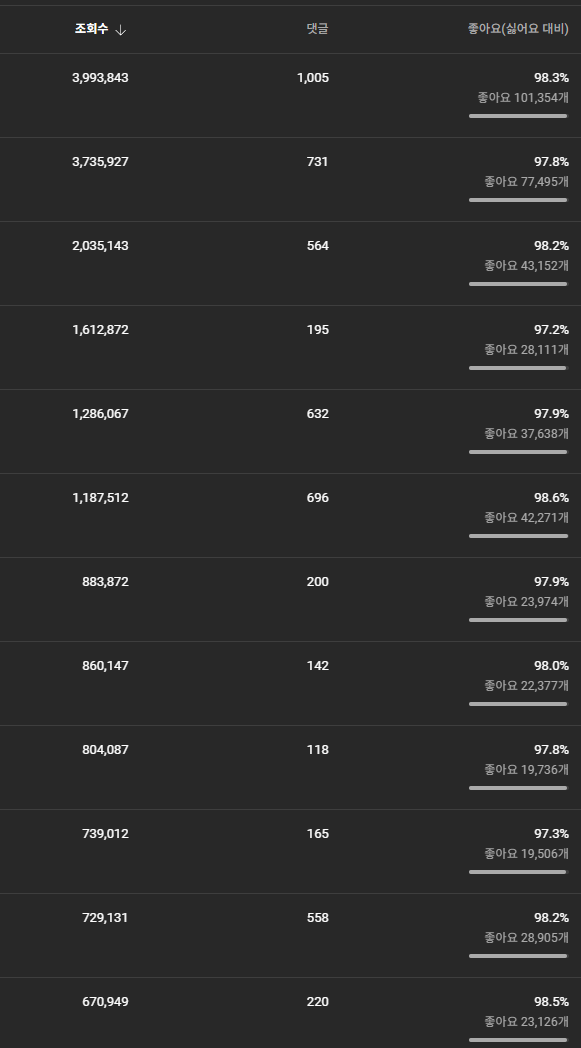The image size is (581, 1048).
Task: Click the 731 comments count
Action: 318,162
